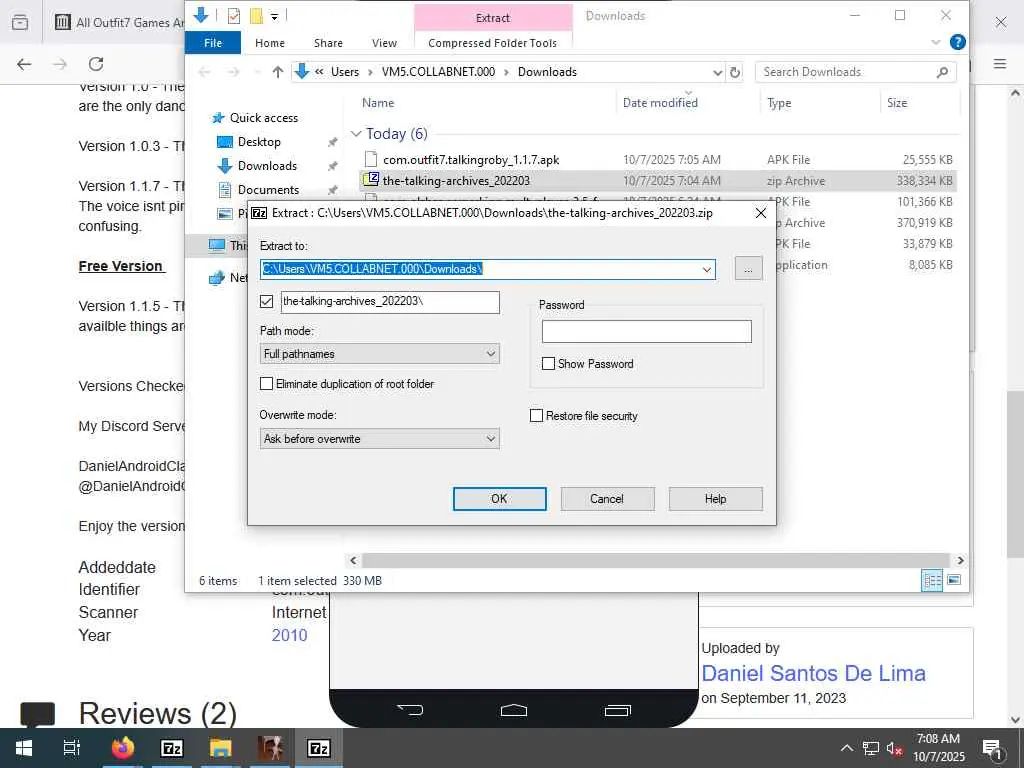Viewport: 1024px width, 768px height.
Task: Click the Password input field
Action: [647, 332]
